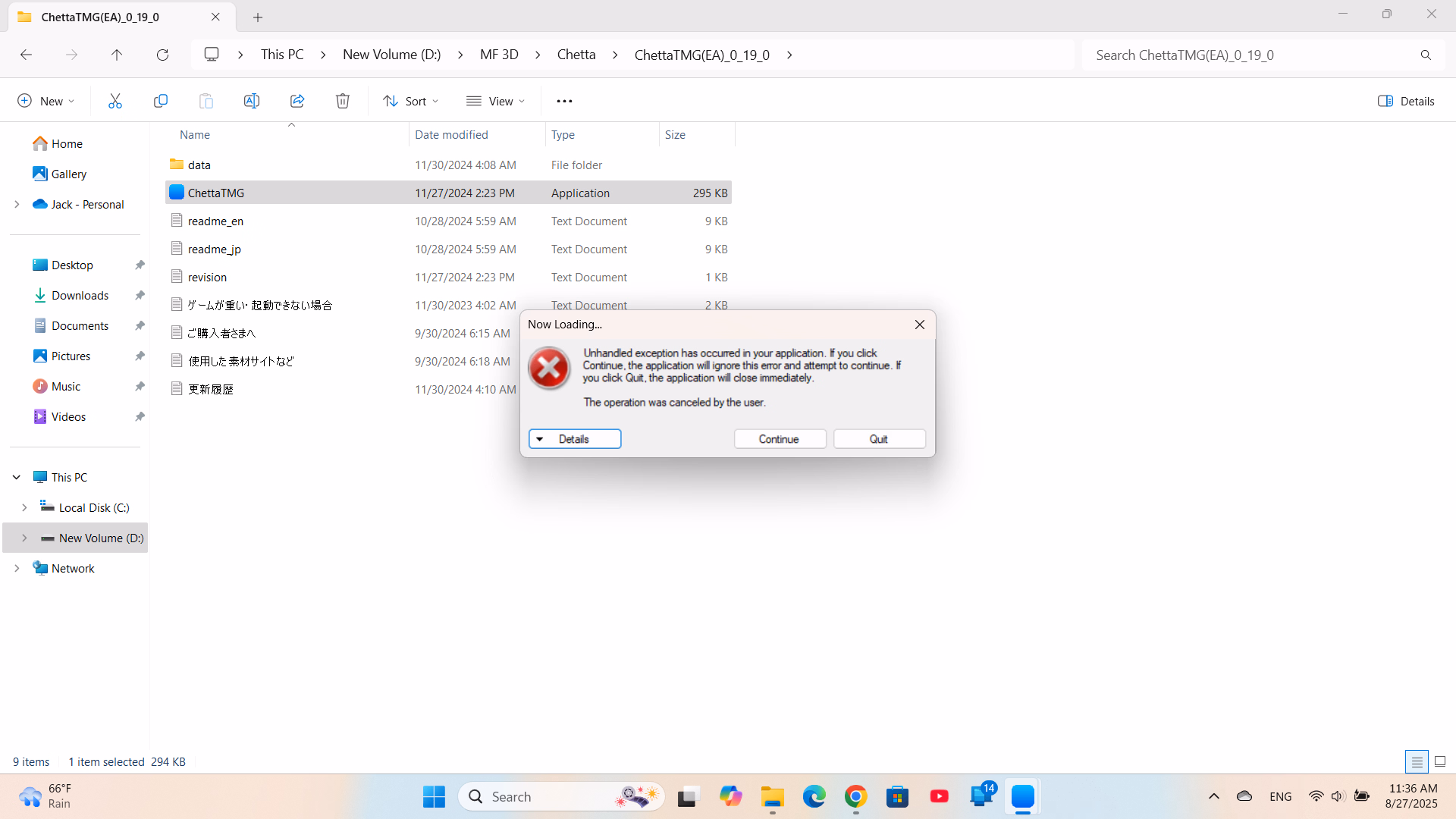
Task: Select the readme_en text file
Action: (x=215, y=221)
